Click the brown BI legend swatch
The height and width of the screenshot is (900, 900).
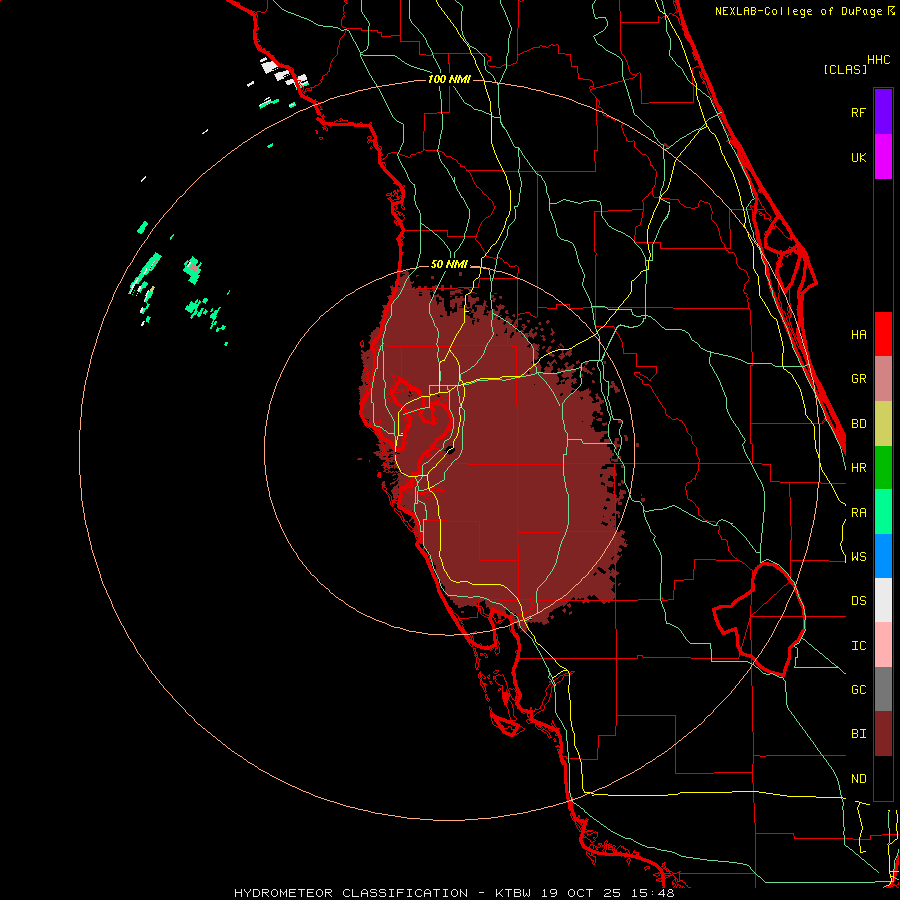coord(883,734)
